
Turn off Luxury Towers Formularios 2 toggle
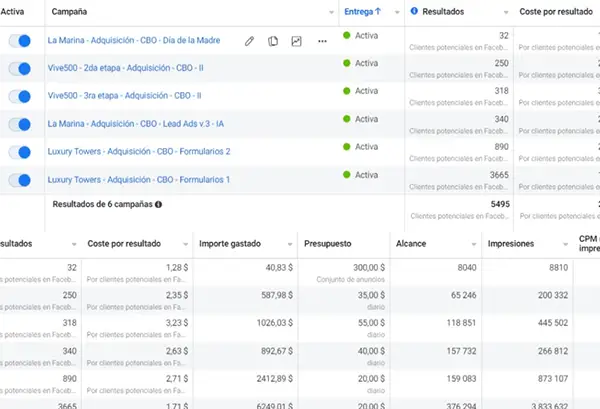(19, 152)
